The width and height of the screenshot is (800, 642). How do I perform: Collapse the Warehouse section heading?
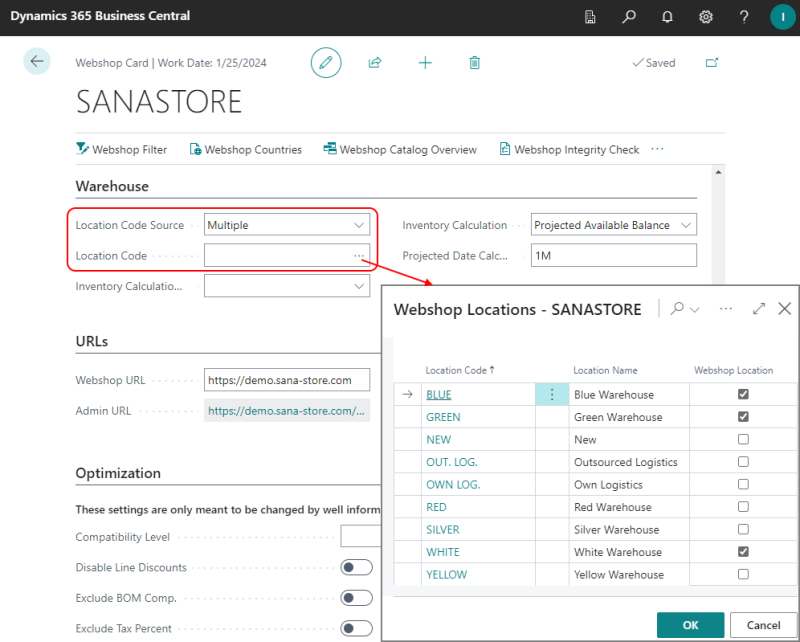pyautogui.click(x=112, y=186)
